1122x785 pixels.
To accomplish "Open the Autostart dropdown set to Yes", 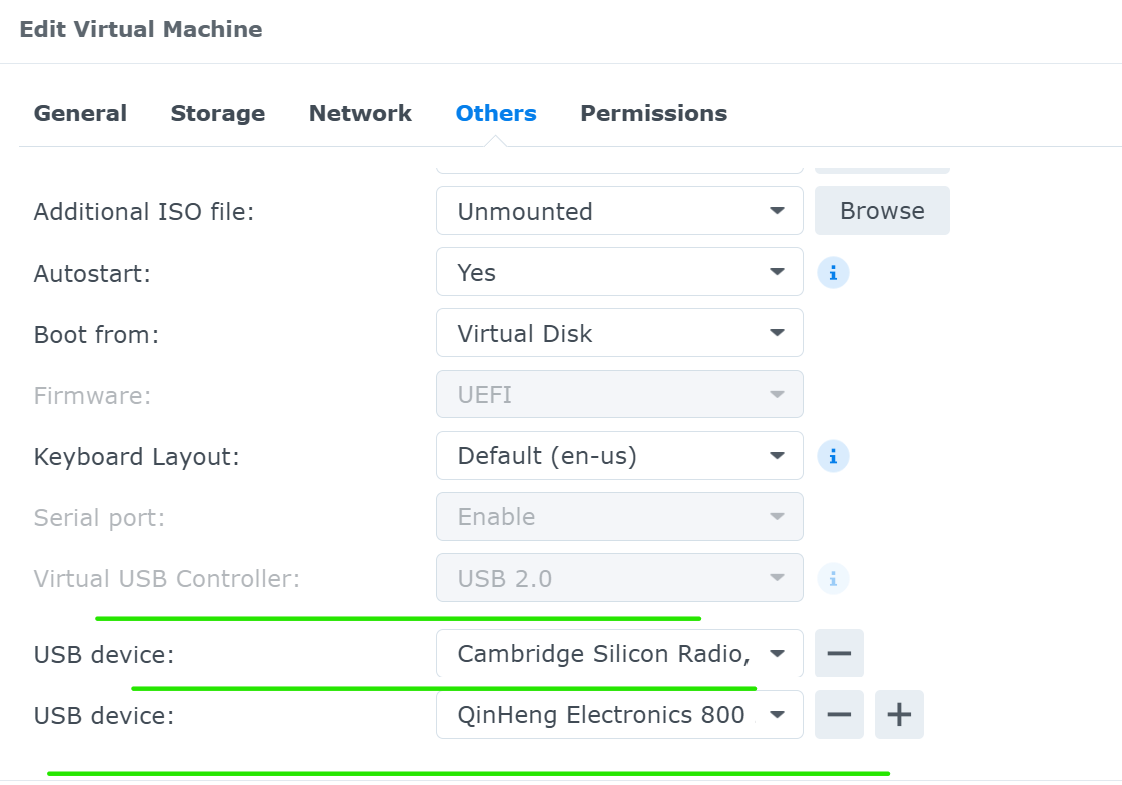I will coord(620,272).
